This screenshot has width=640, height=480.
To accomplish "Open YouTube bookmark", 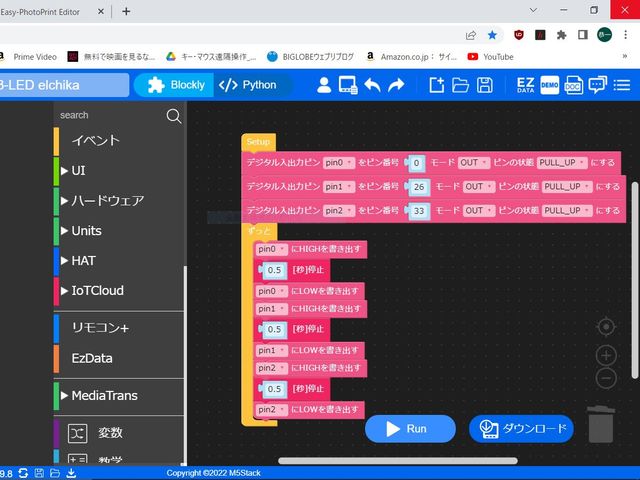I will pos(491,57).
